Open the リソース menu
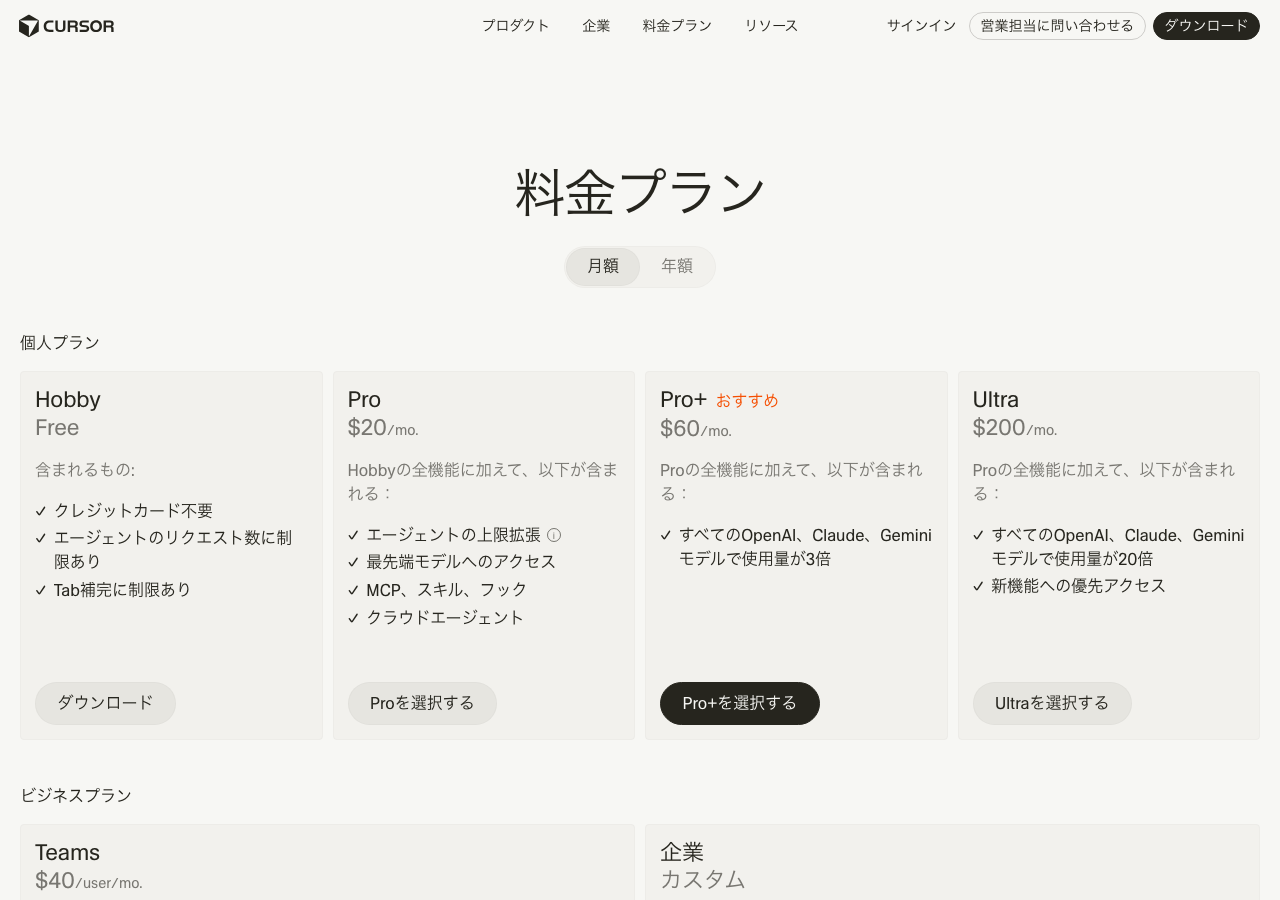Image resolution: width=1280 pixels, height=900 pixels. [x=771, y=25]
